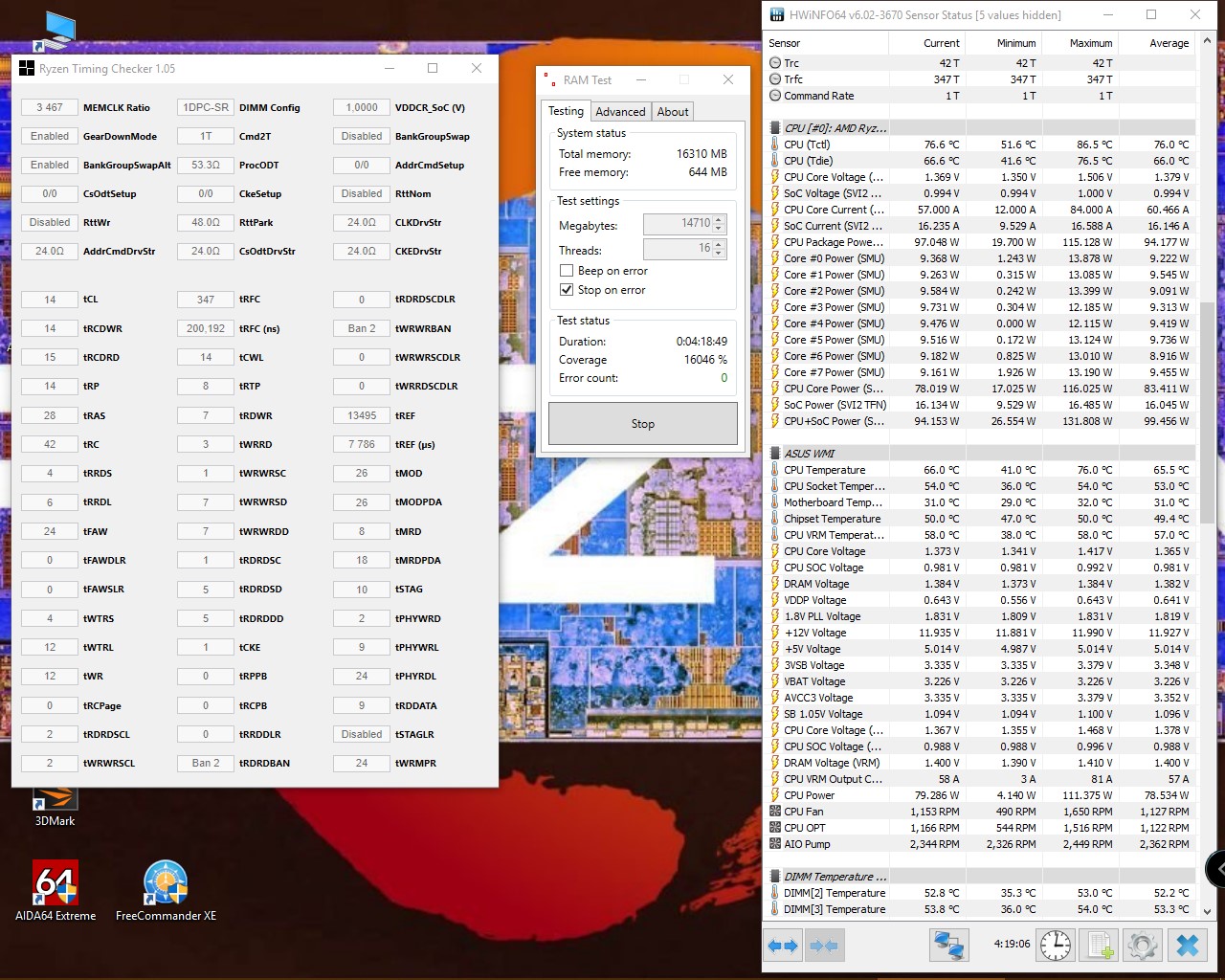Open 3DMark desktop shortcut

click(x=55, y=809)
